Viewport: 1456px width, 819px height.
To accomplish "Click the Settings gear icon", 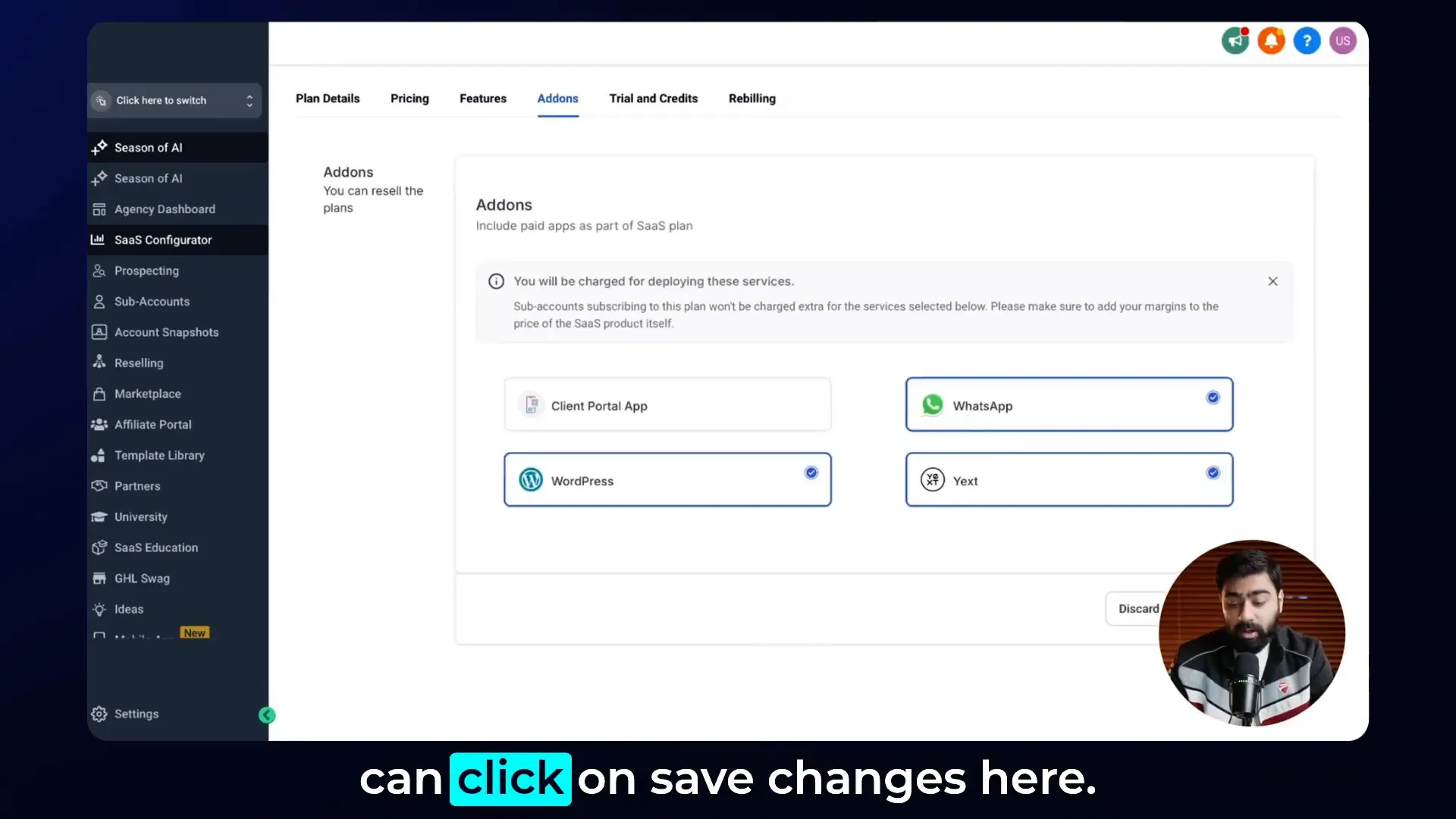I will (99, 714).
